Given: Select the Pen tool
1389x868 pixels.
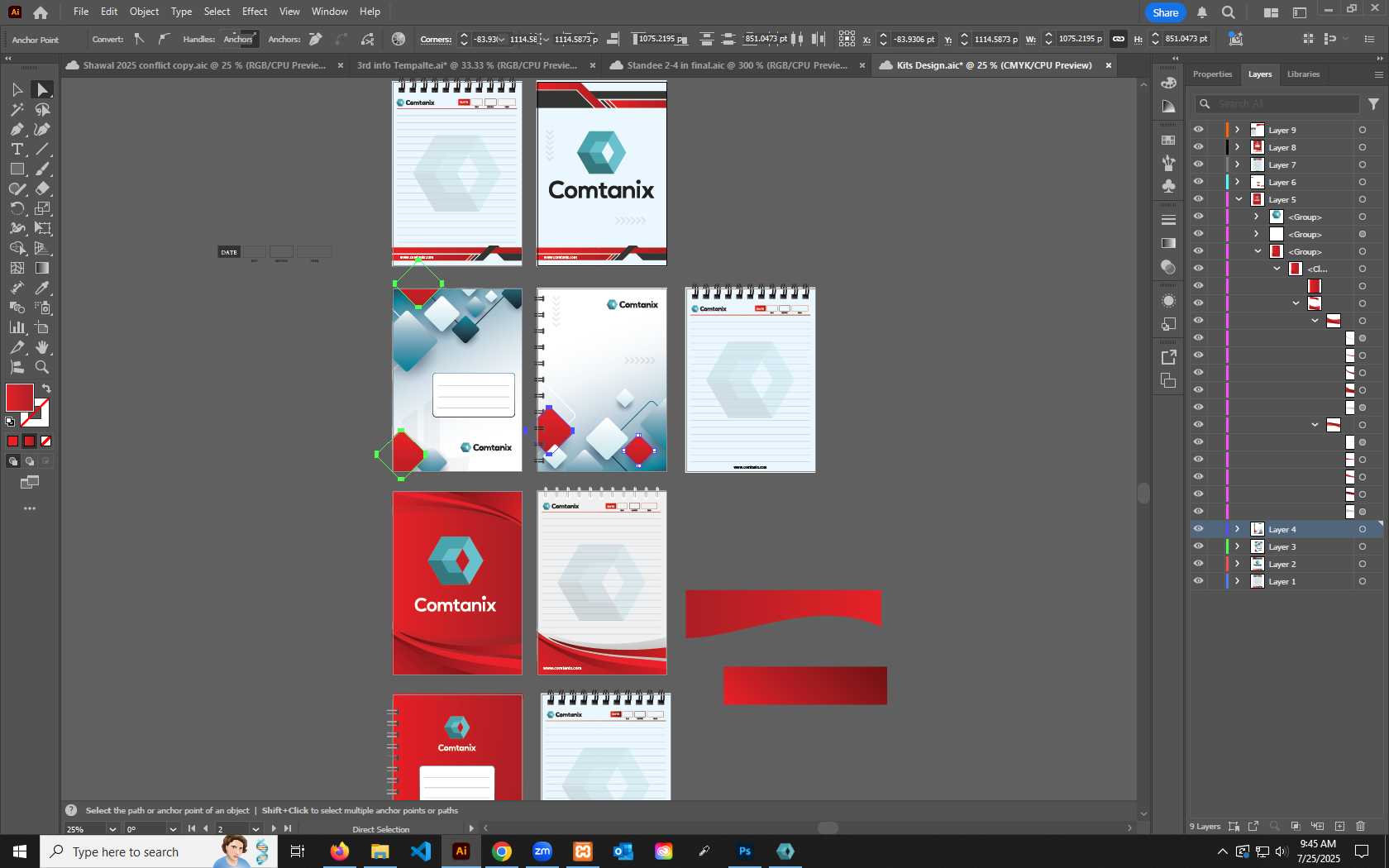Looking at the screenshot, I should [x=17, y=129].
